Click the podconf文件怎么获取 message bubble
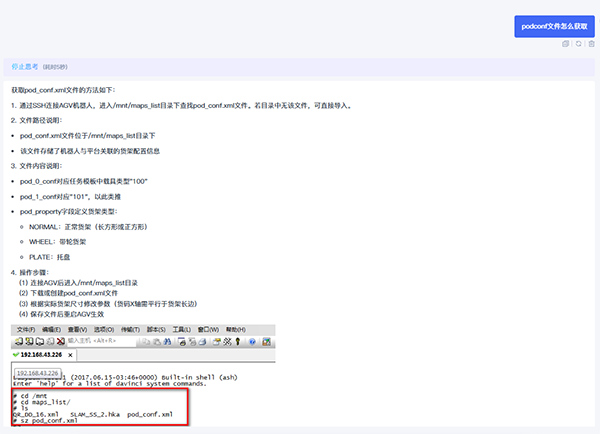This screenshot has height=434, width=600. 553,26
